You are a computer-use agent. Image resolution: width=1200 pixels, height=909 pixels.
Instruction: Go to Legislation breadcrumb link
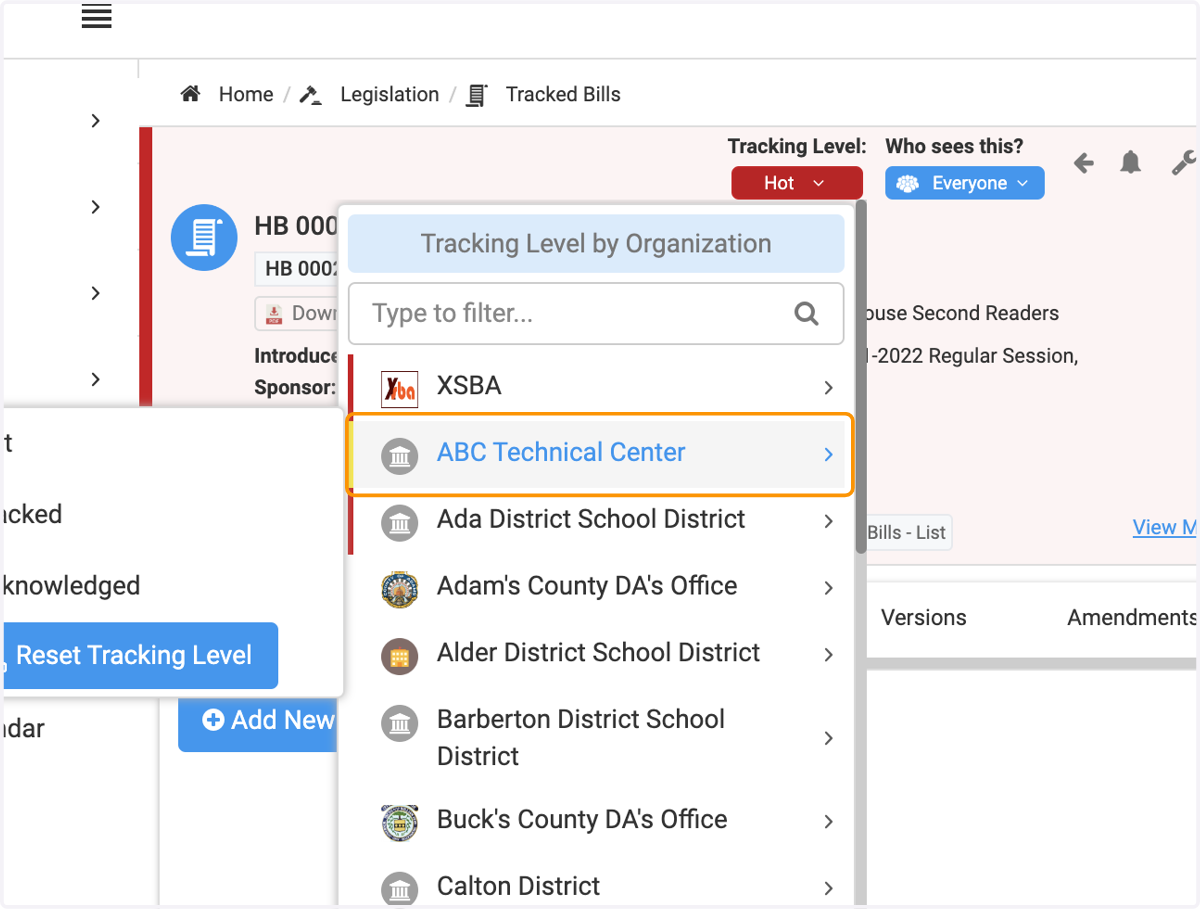[389, 94]
